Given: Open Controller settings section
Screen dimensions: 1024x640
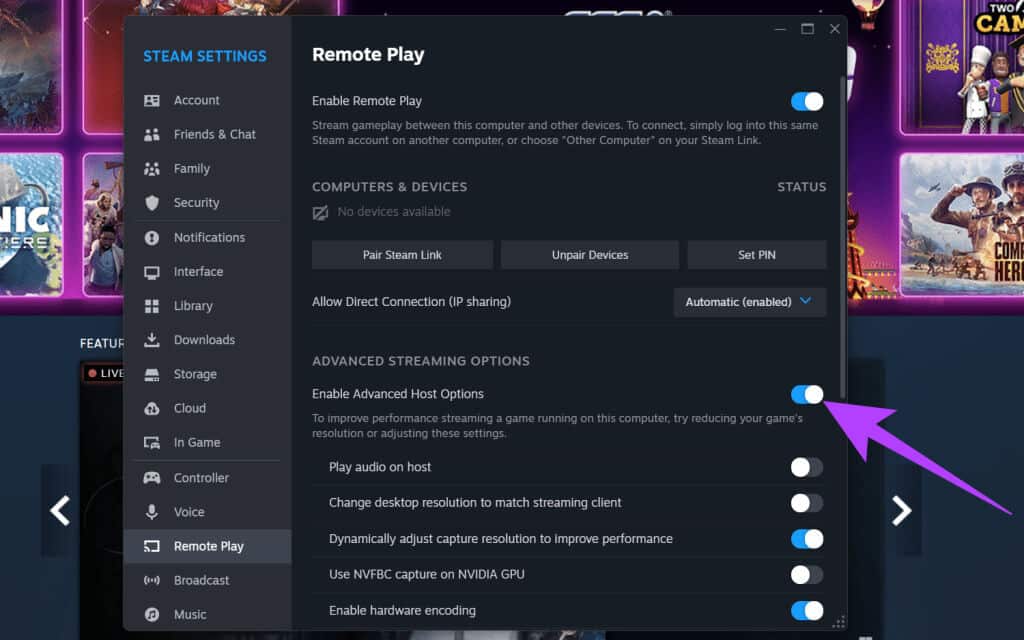Looking at the screenshot, I should 208,477.
